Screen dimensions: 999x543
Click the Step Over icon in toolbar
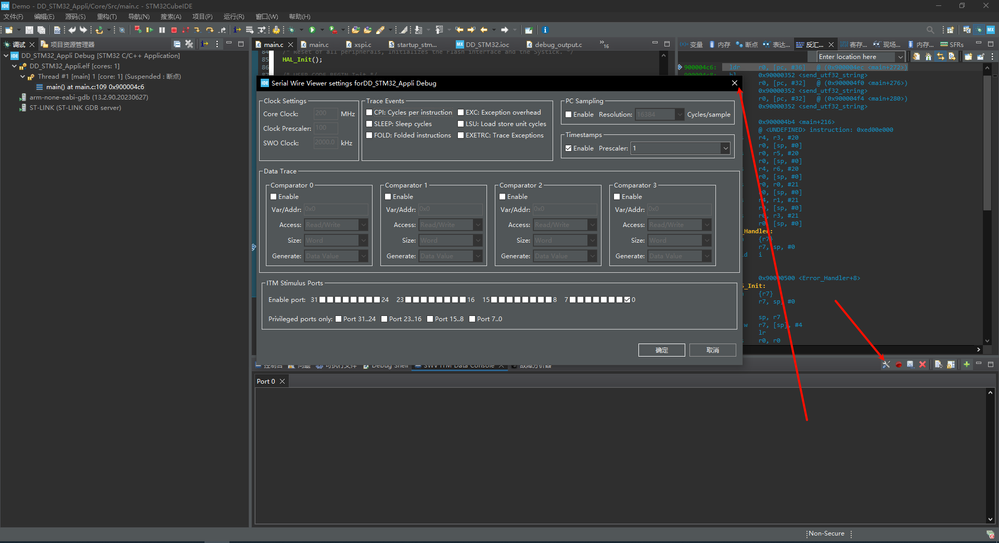click(209, 30)
